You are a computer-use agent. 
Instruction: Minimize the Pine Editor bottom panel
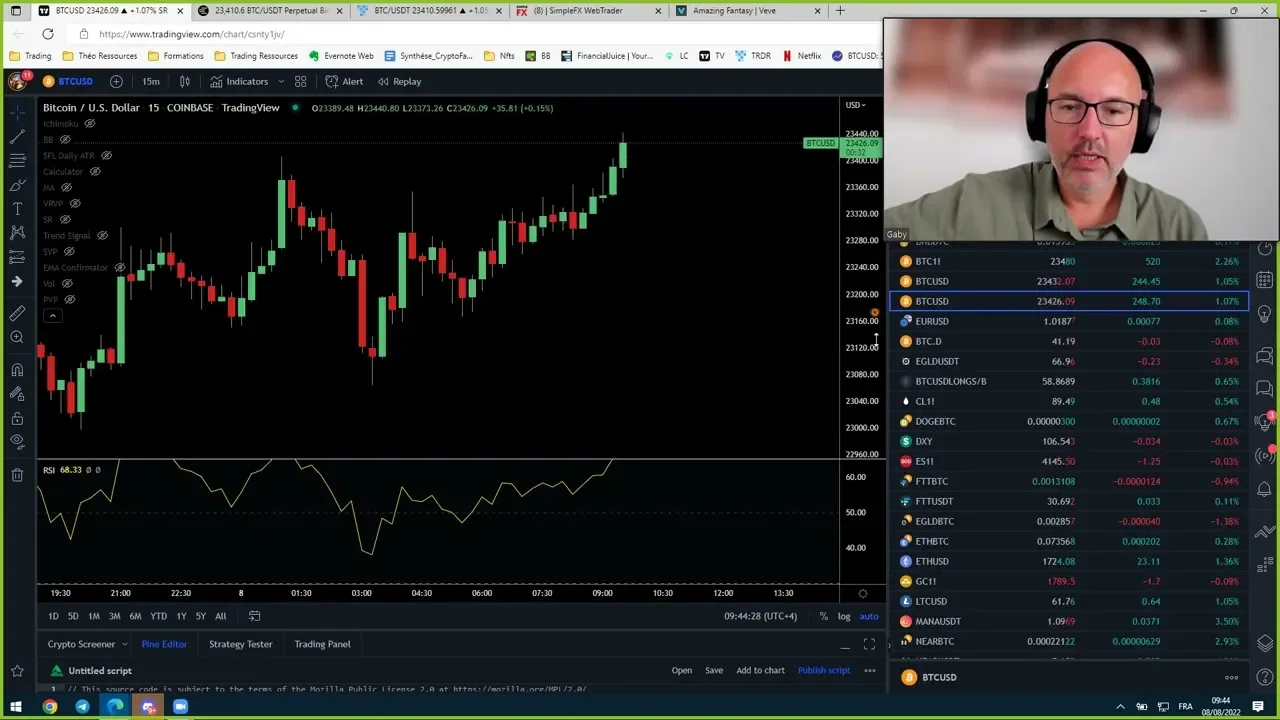(845, 645)
